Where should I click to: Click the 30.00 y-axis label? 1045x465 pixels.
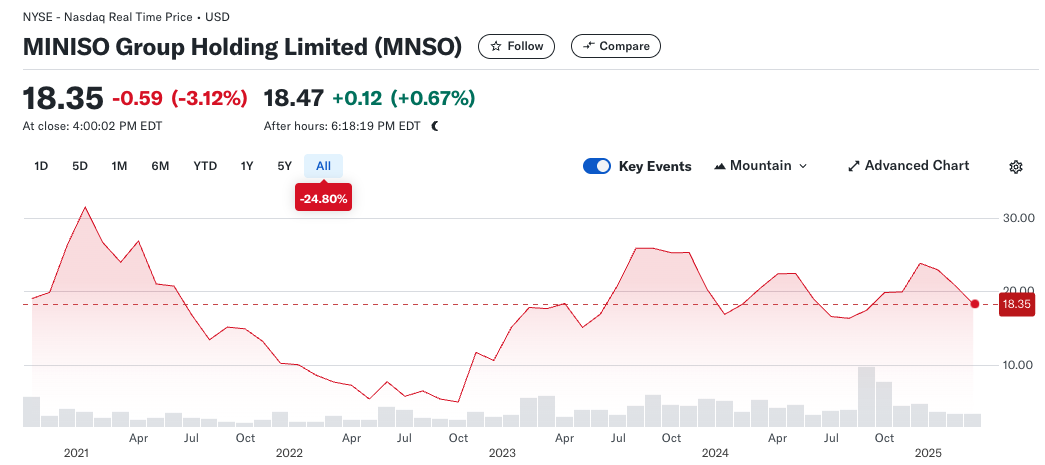(1018, 219)
